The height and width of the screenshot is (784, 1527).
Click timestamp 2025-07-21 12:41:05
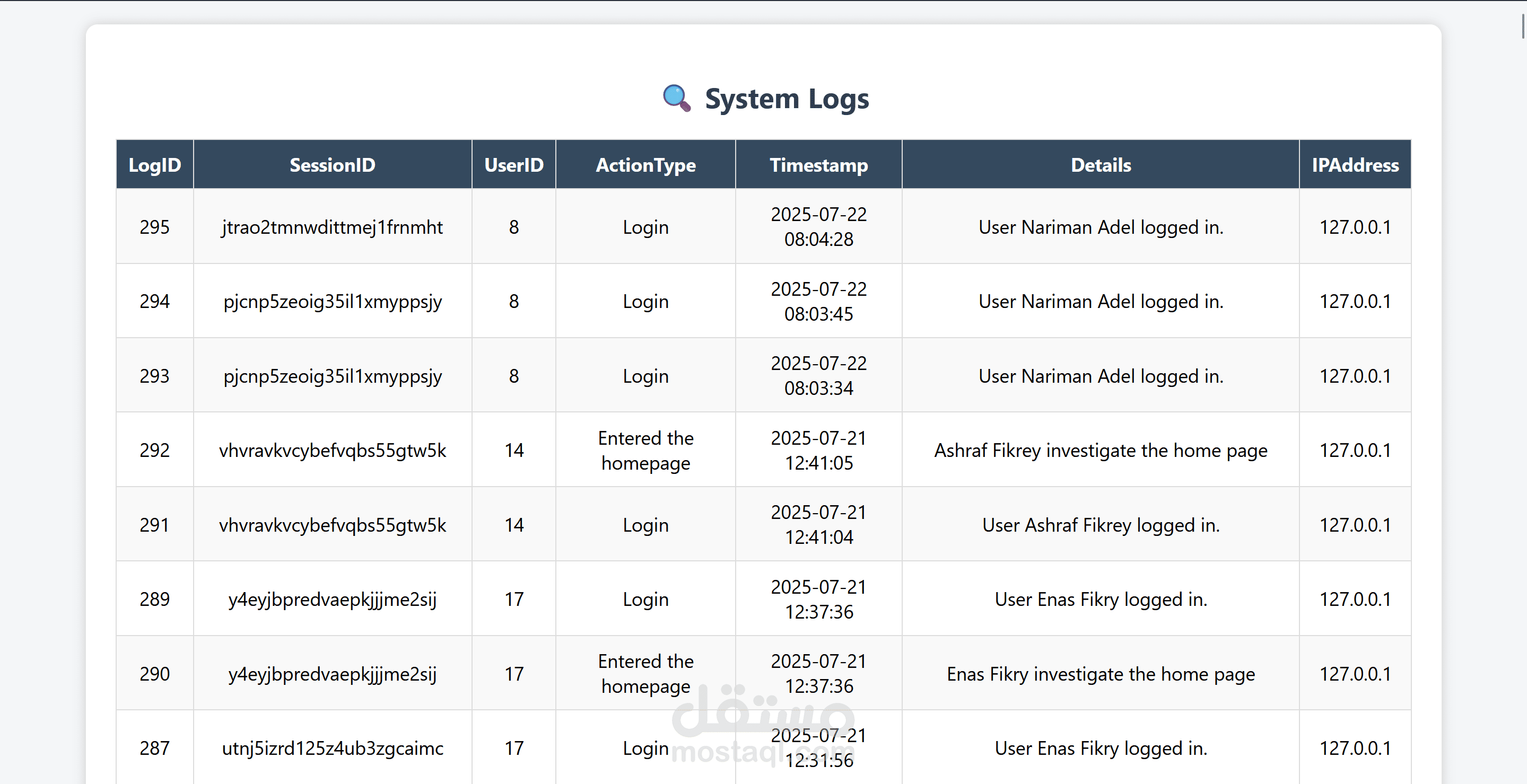point(818,451)
